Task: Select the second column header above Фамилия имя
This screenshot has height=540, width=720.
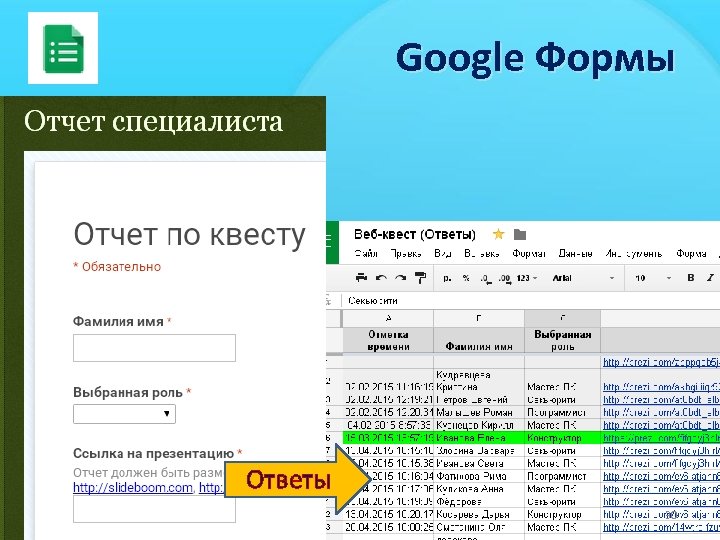Action: click(478, 318)
